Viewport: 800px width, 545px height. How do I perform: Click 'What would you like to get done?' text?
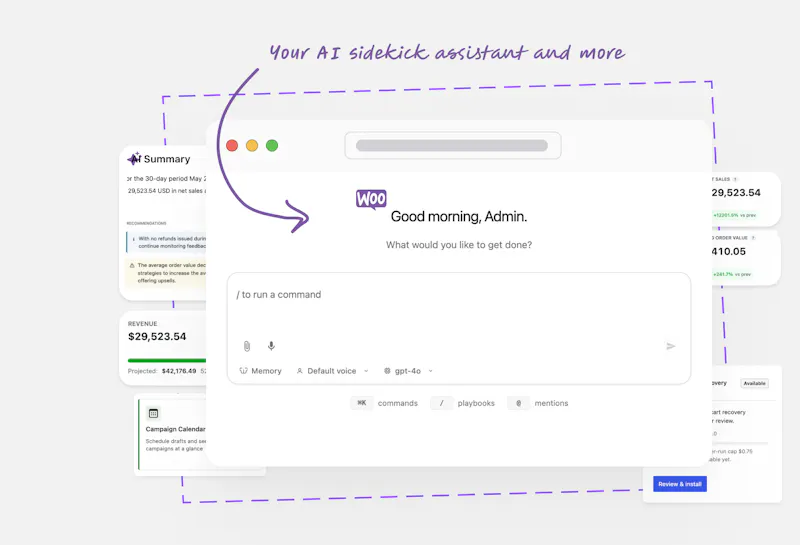point(459,245)
